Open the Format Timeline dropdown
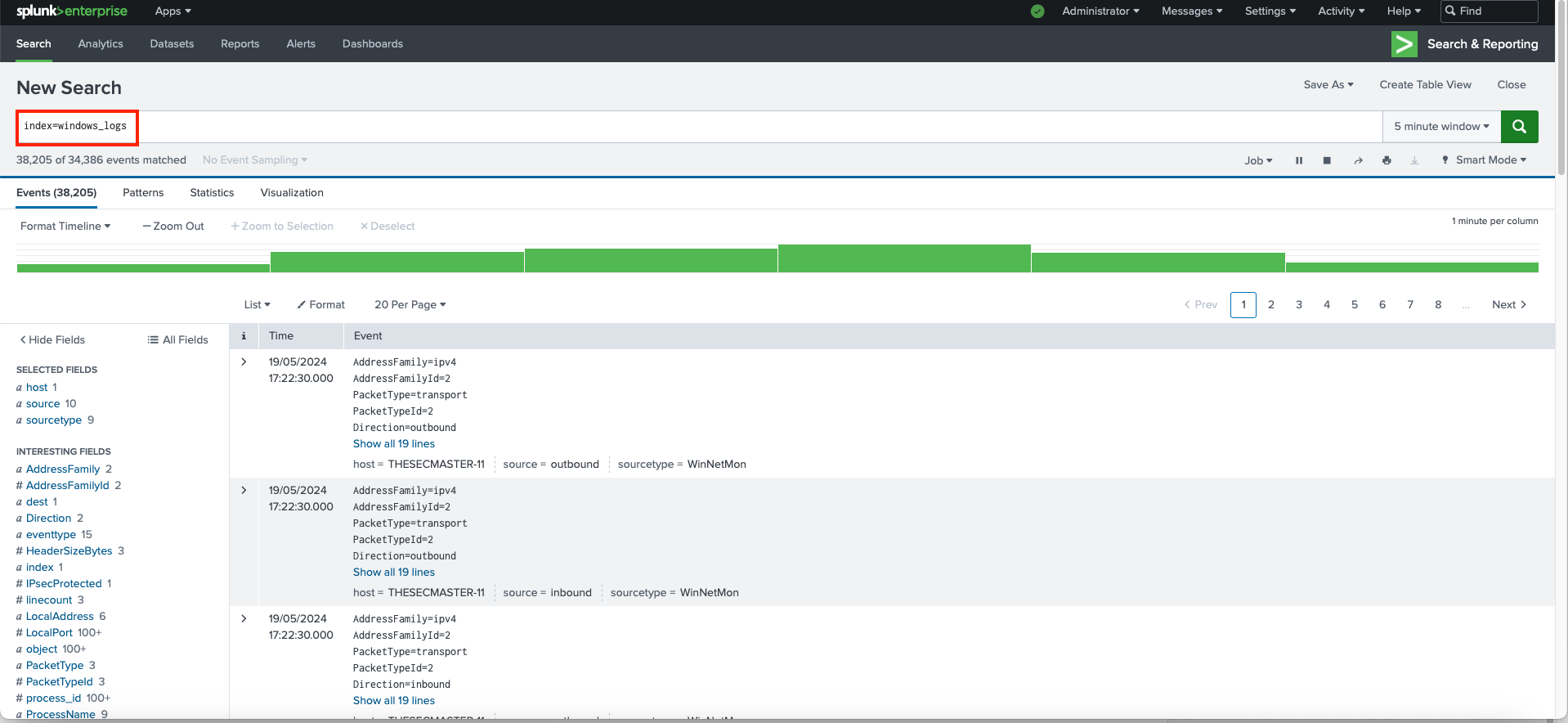1568x723 pixels. point(65,227)
